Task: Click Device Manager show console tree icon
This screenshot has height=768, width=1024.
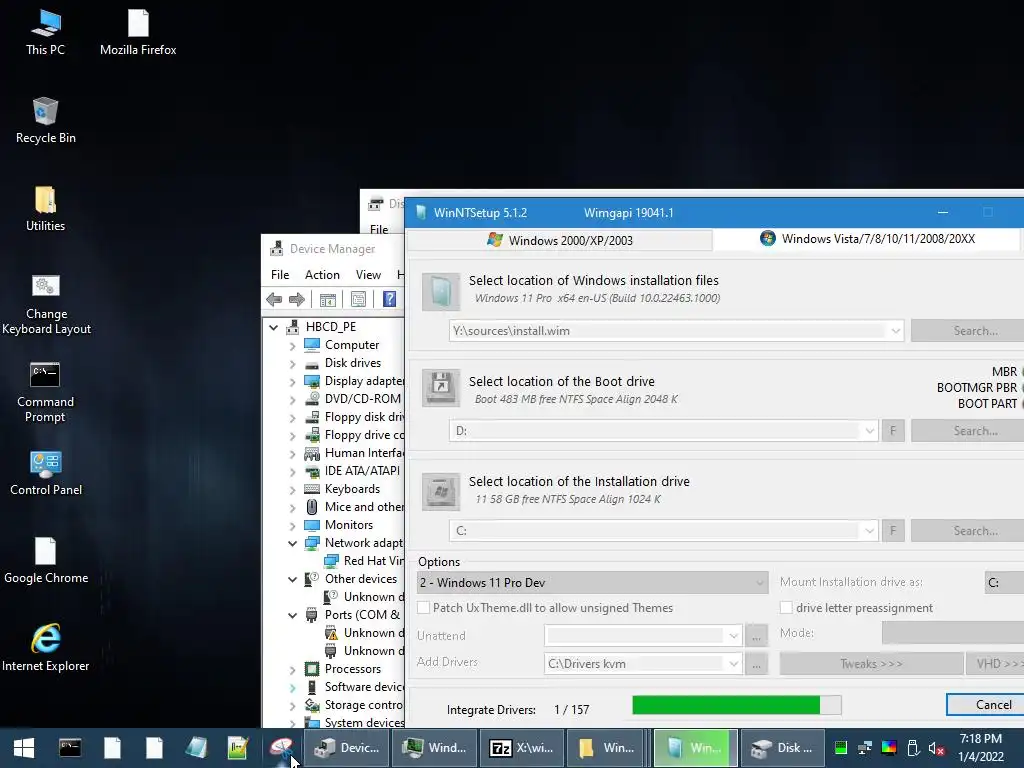Action: point(328,300)
